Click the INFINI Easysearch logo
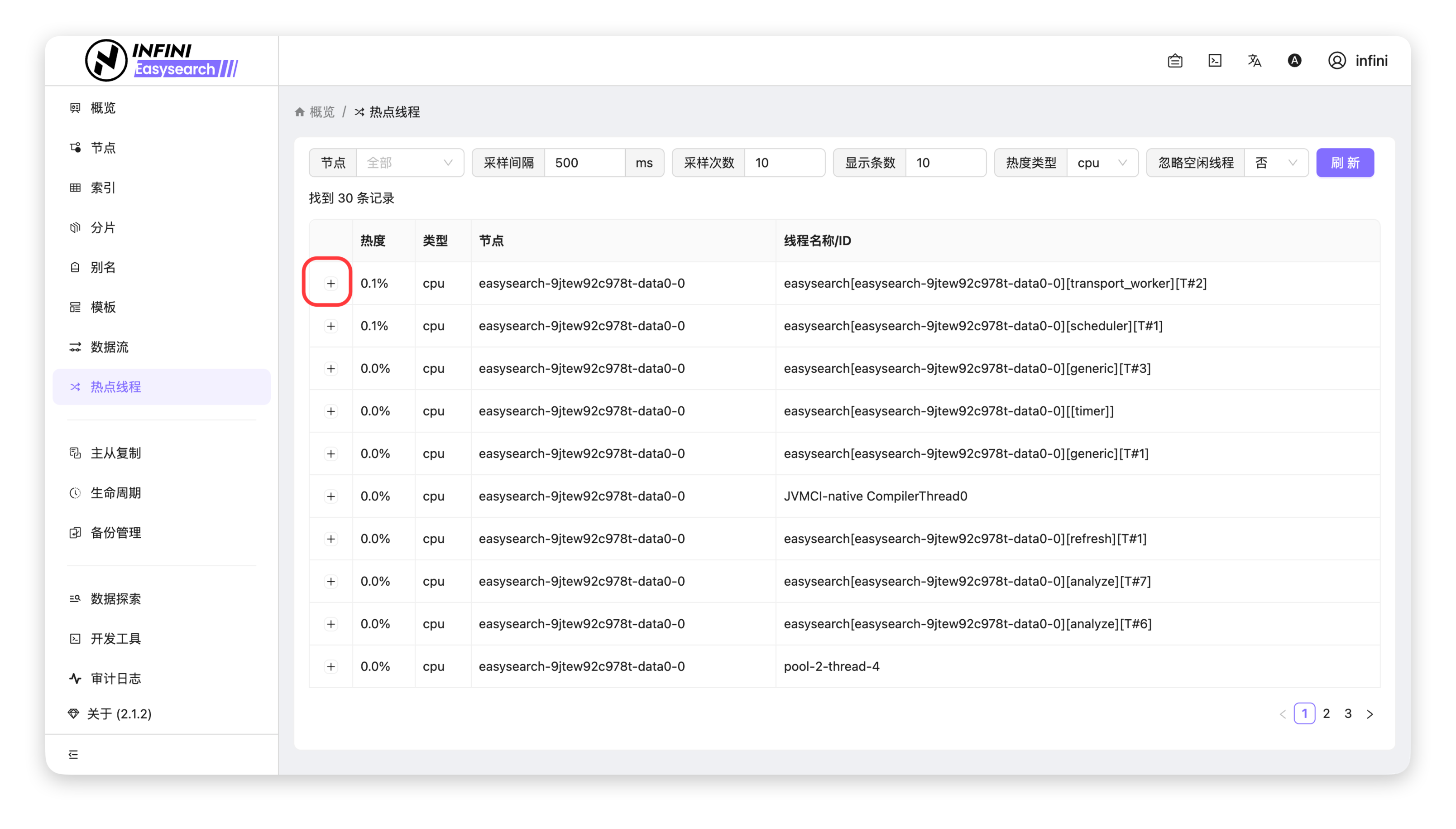This screenshot has width=1456, height=829. [162, 61]
